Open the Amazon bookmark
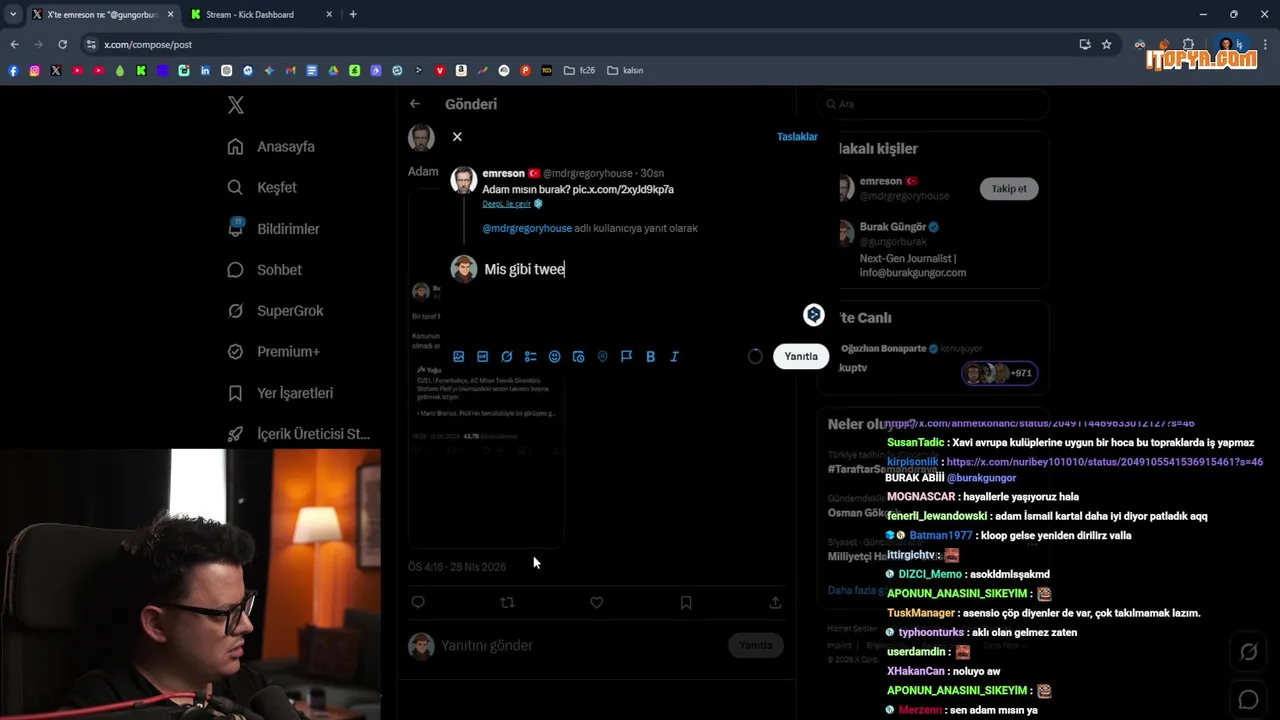This screenshot has height=720, width=1280. click(461, 70)
